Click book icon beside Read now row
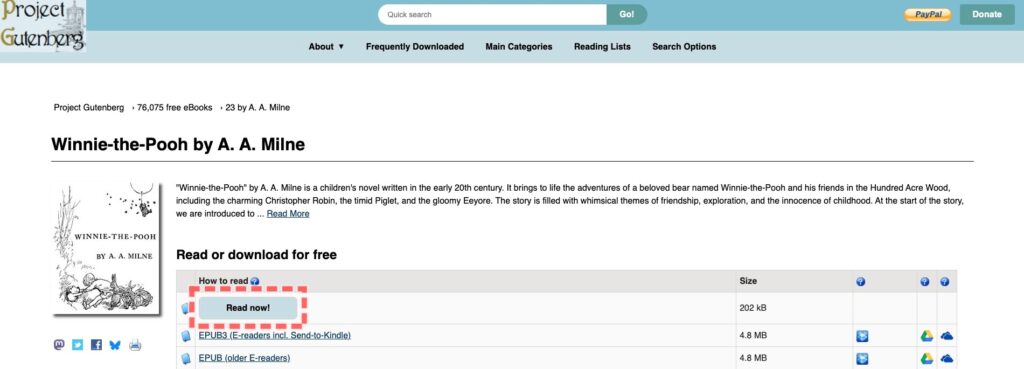This screenshot has width=1024, height=369. click(x=185, y=308)
